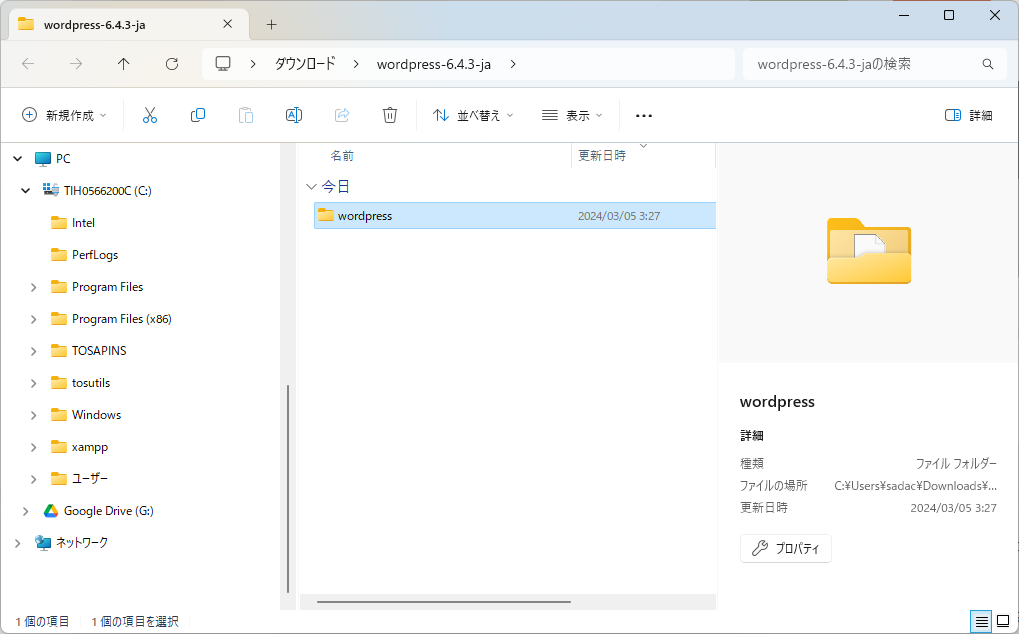The image size is (1019, 634).
Task: Go forward with the right arrow
Action: 76,64
